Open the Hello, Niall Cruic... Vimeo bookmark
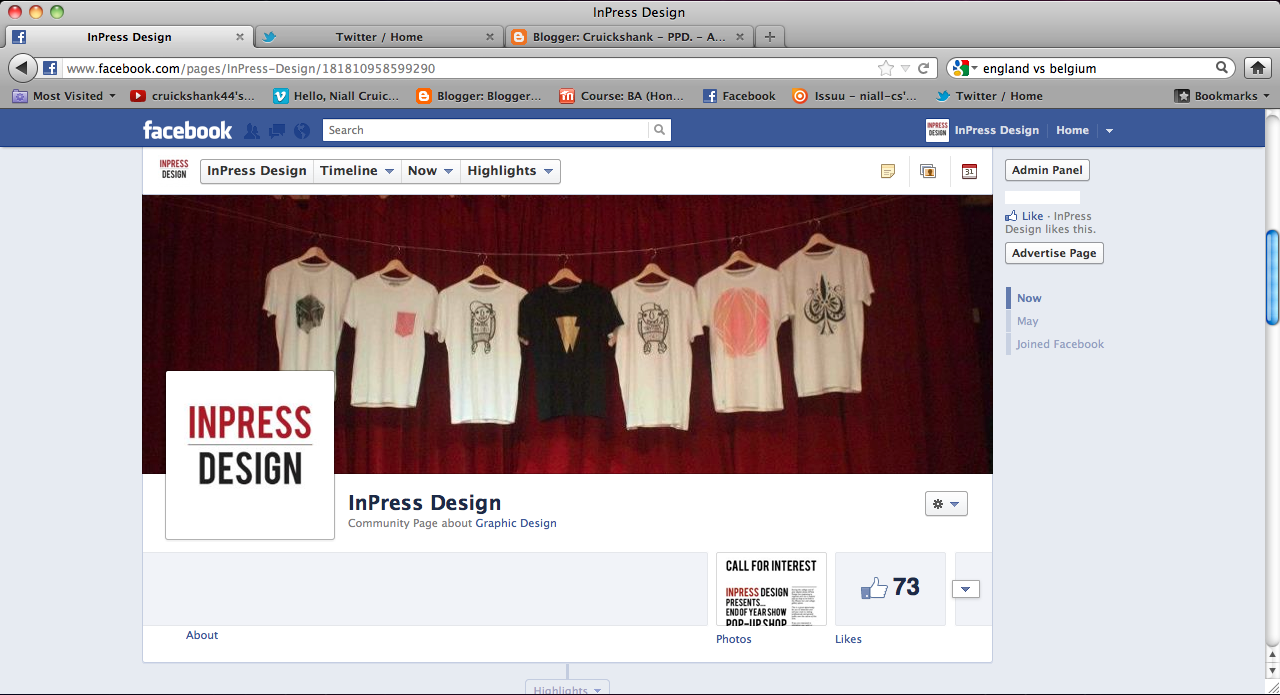Viewport: 1280px width, 695px height. (x=336, y=96)
